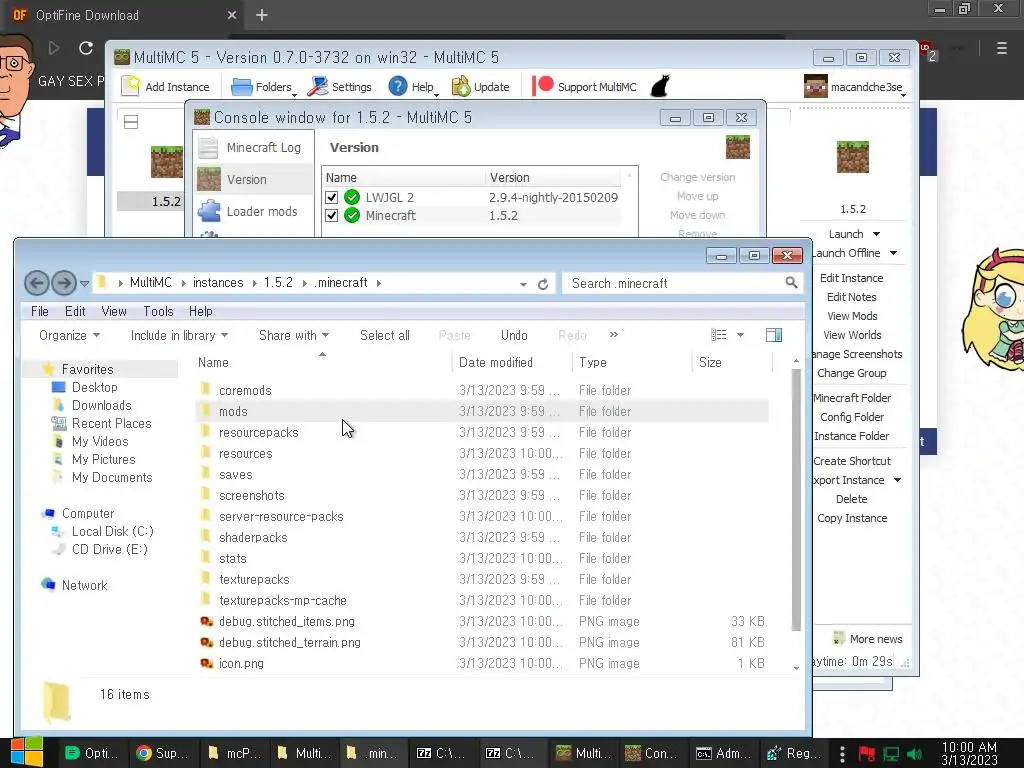
Task: Open MultiMC Settings toolbar icon
Action: [318, 86]
